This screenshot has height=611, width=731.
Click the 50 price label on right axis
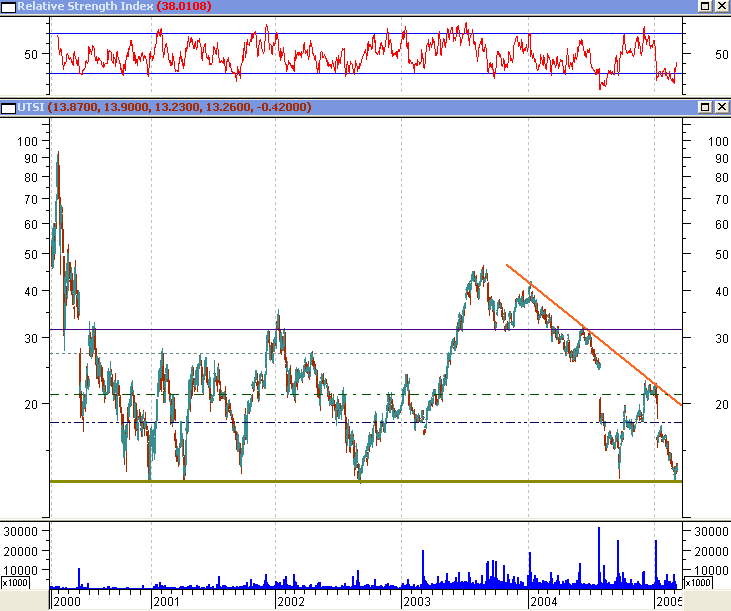[x=722, y=254]
